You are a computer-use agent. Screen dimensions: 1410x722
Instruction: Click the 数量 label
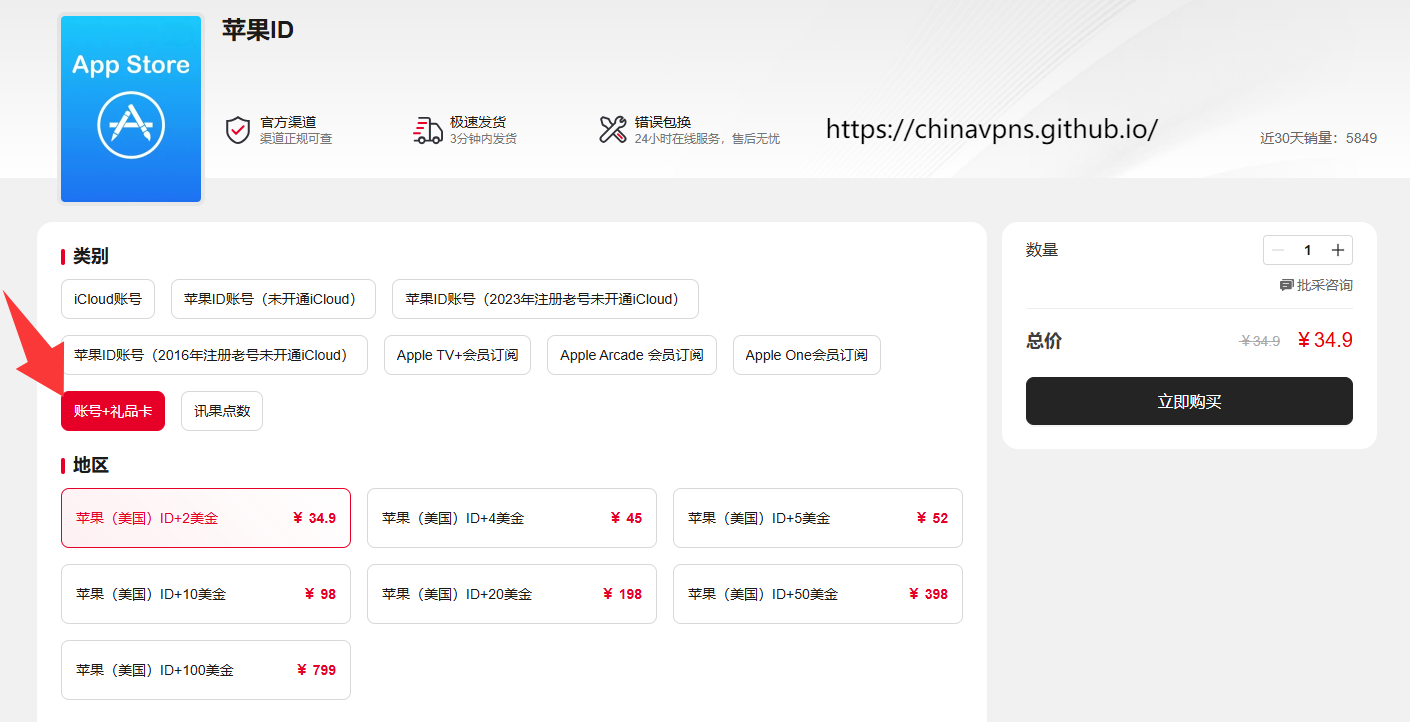(1042, 250)
